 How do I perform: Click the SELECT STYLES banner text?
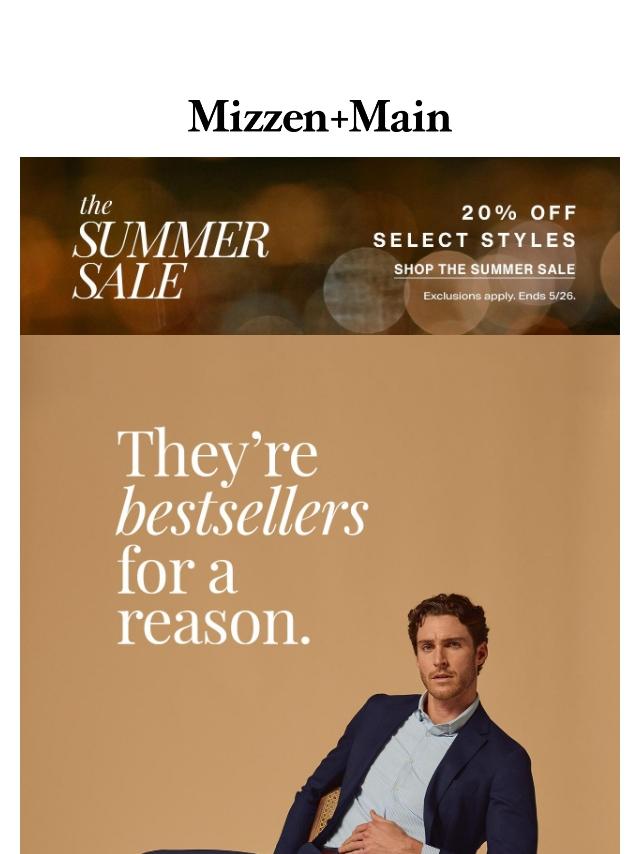474,240
